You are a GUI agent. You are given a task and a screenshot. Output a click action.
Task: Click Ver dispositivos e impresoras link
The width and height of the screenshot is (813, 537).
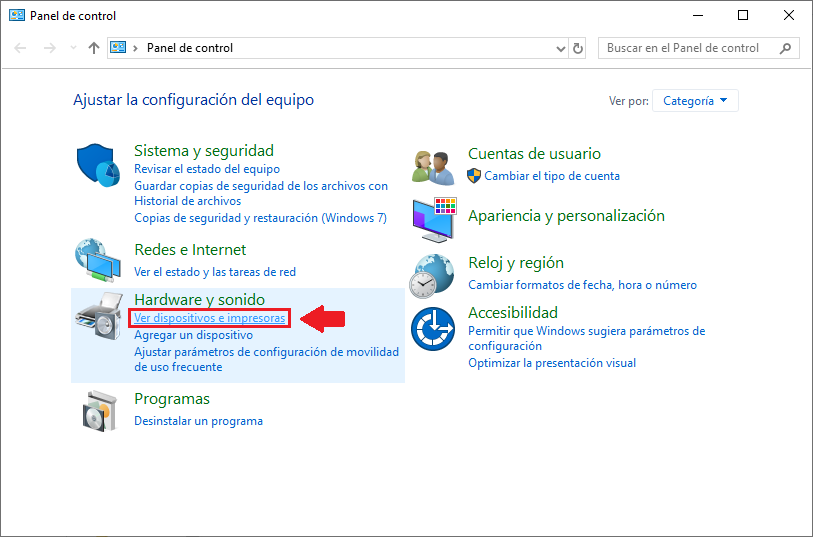coord(209,318)
